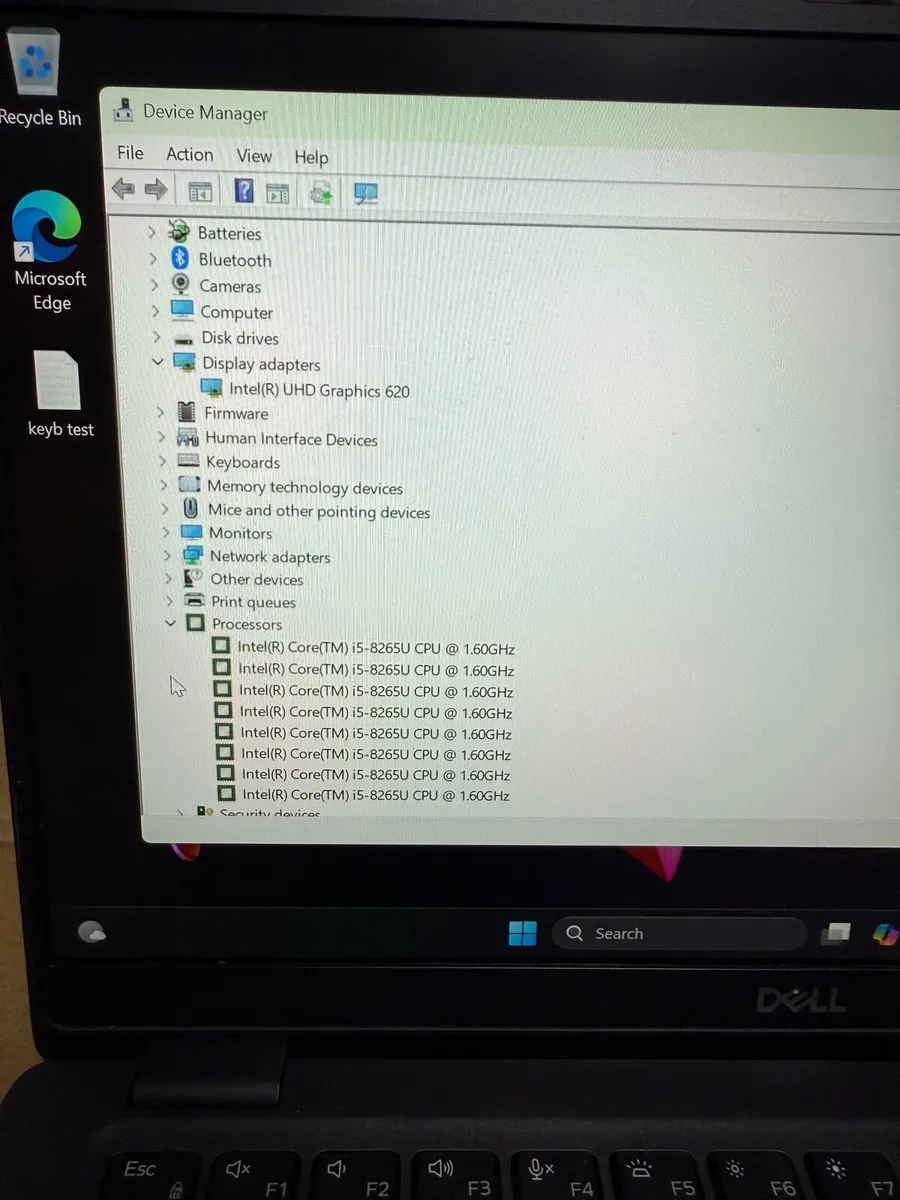
Task: Select the Processors category icon
Action: 195,623
